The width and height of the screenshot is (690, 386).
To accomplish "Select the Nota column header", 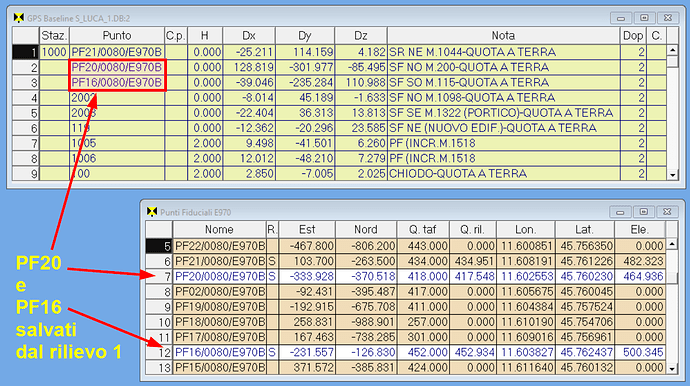I will coord(503,36).
